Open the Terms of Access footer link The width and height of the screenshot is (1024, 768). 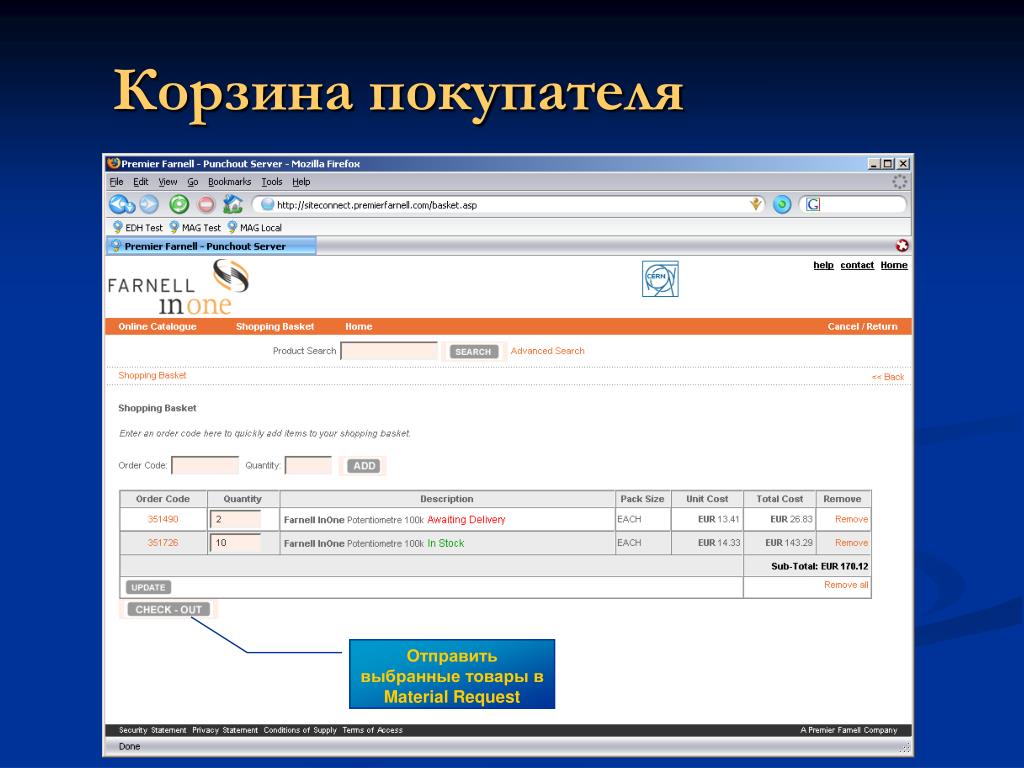372,730
